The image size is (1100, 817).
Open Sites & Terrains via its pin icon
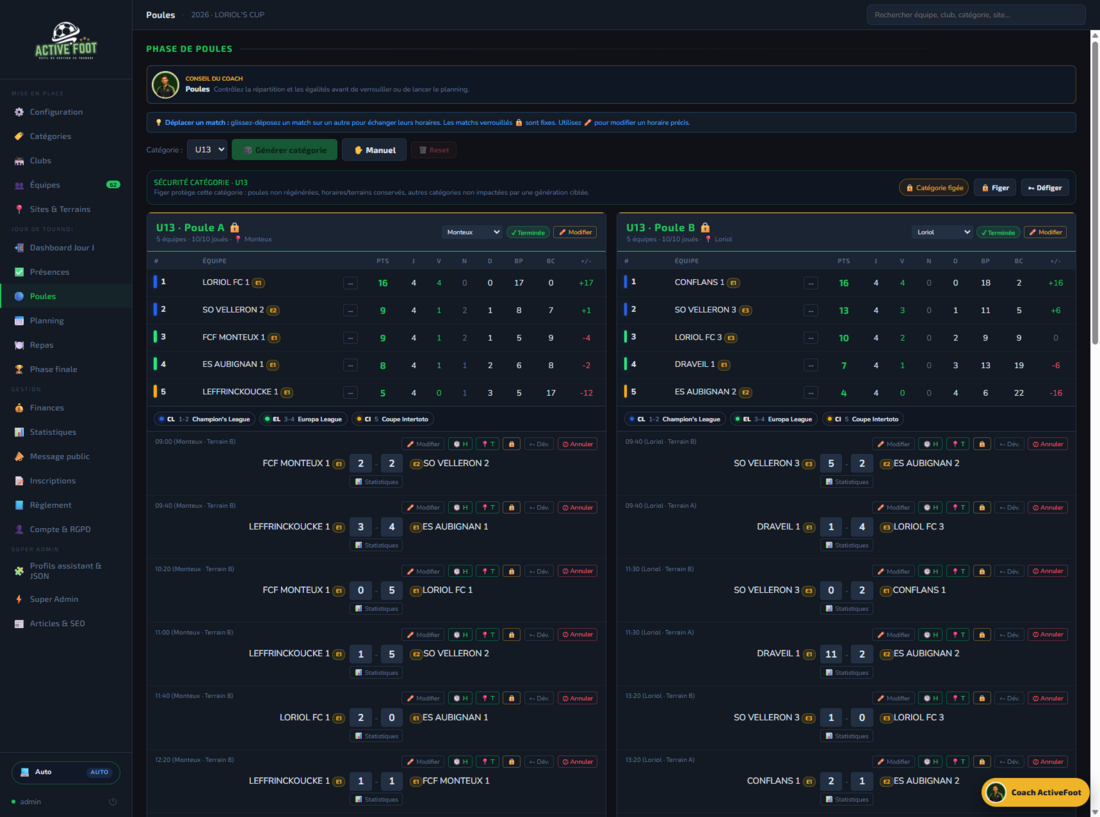[x=19, y=209]
